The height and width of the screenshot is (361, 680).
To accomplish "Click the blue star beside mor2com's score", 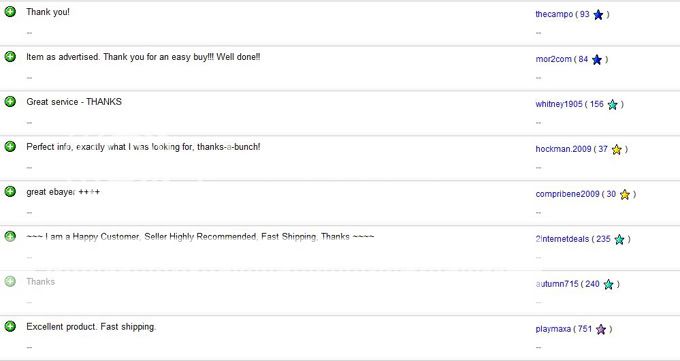I will click(597, 60).
